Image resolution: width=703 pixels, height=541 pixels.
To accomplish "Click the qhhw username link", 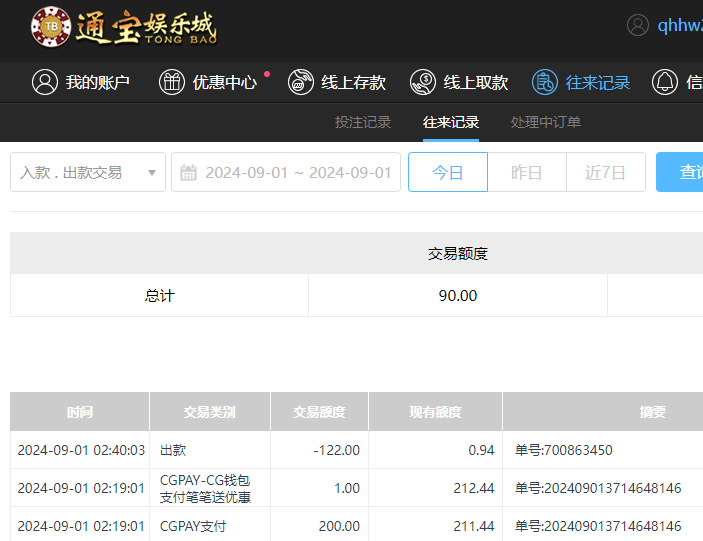I will [x=680, y=26].
